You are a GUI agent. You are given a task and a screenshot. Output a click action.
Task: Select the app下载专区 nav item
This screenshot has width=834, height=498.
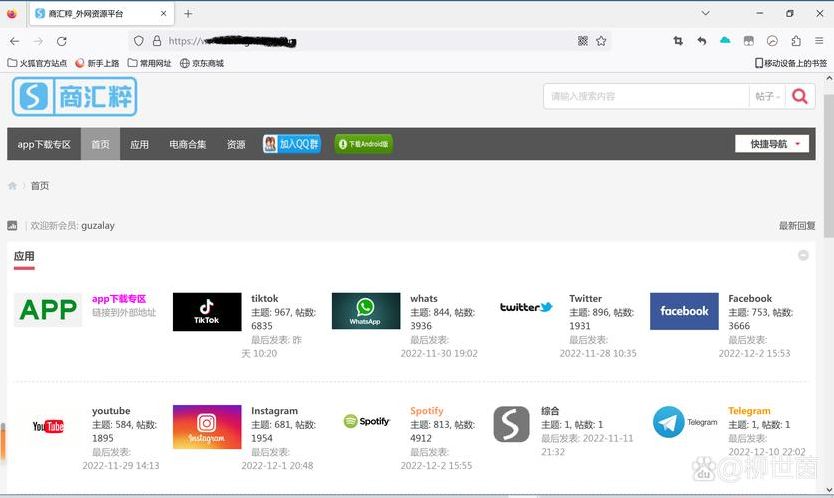(44, 144)
